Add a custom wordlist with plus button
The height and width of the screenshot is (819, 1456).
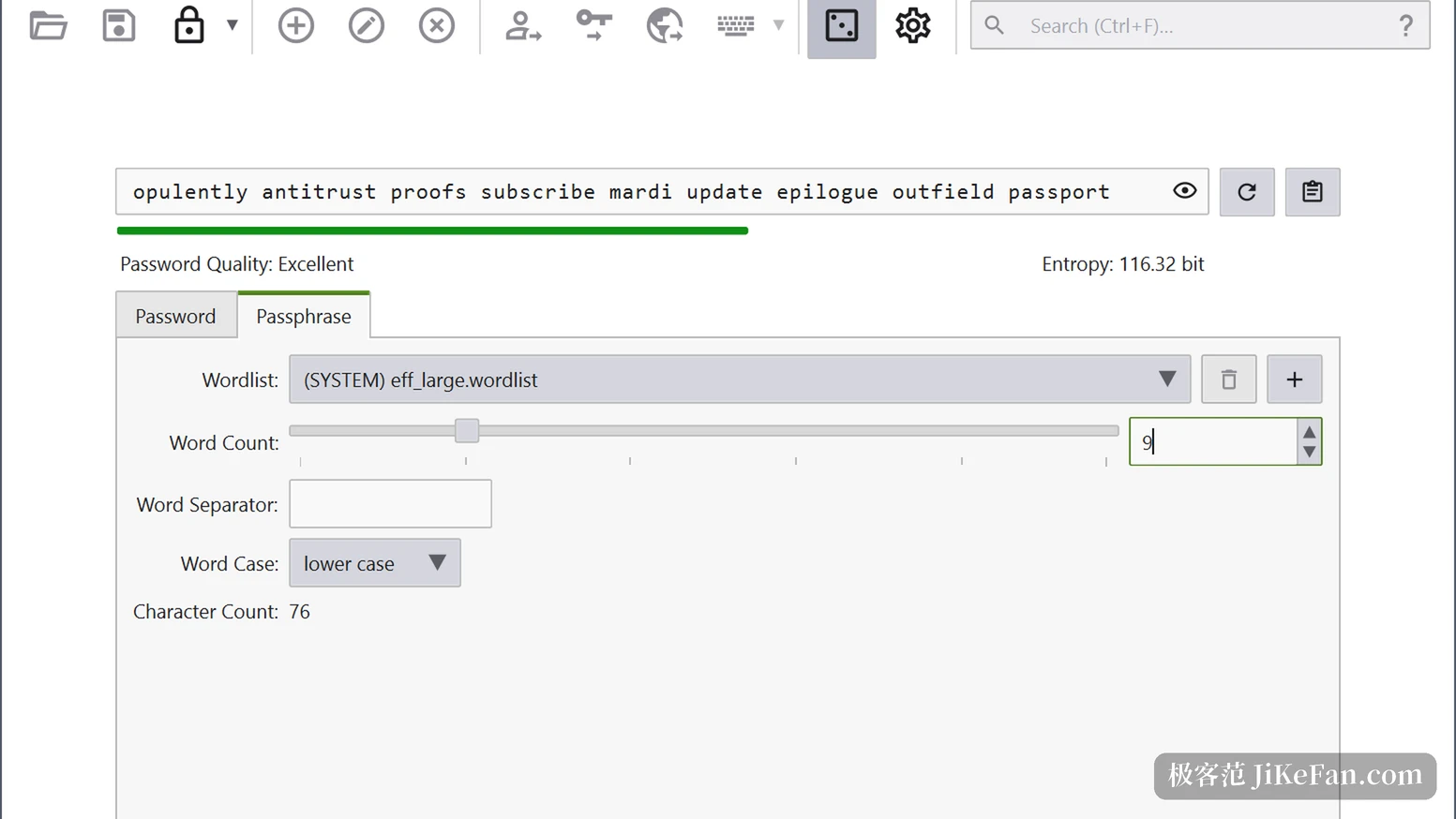tap(1295, 380)
